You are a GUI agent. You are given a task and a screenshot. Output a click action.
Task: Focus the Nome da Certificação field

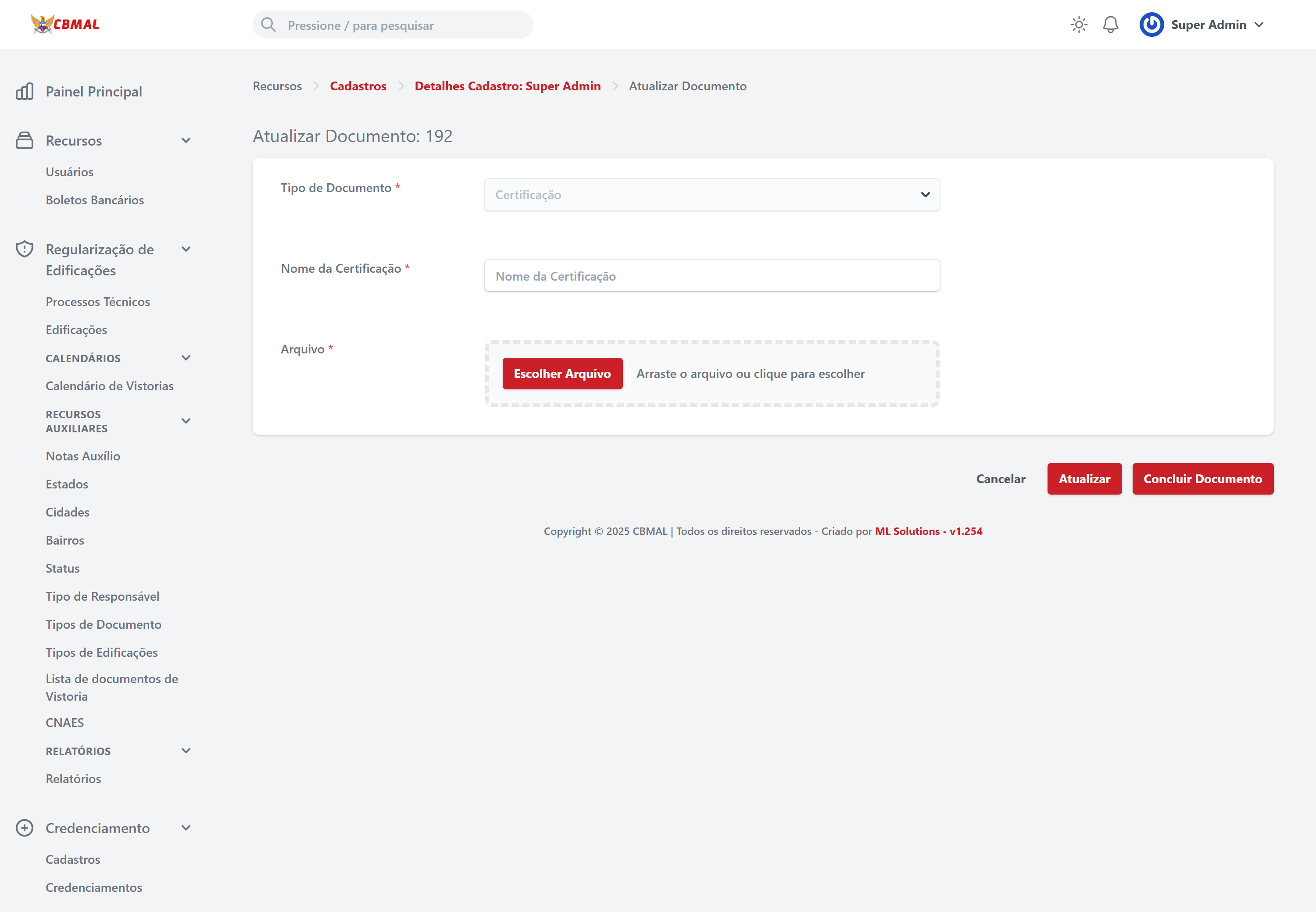(712, 276)
